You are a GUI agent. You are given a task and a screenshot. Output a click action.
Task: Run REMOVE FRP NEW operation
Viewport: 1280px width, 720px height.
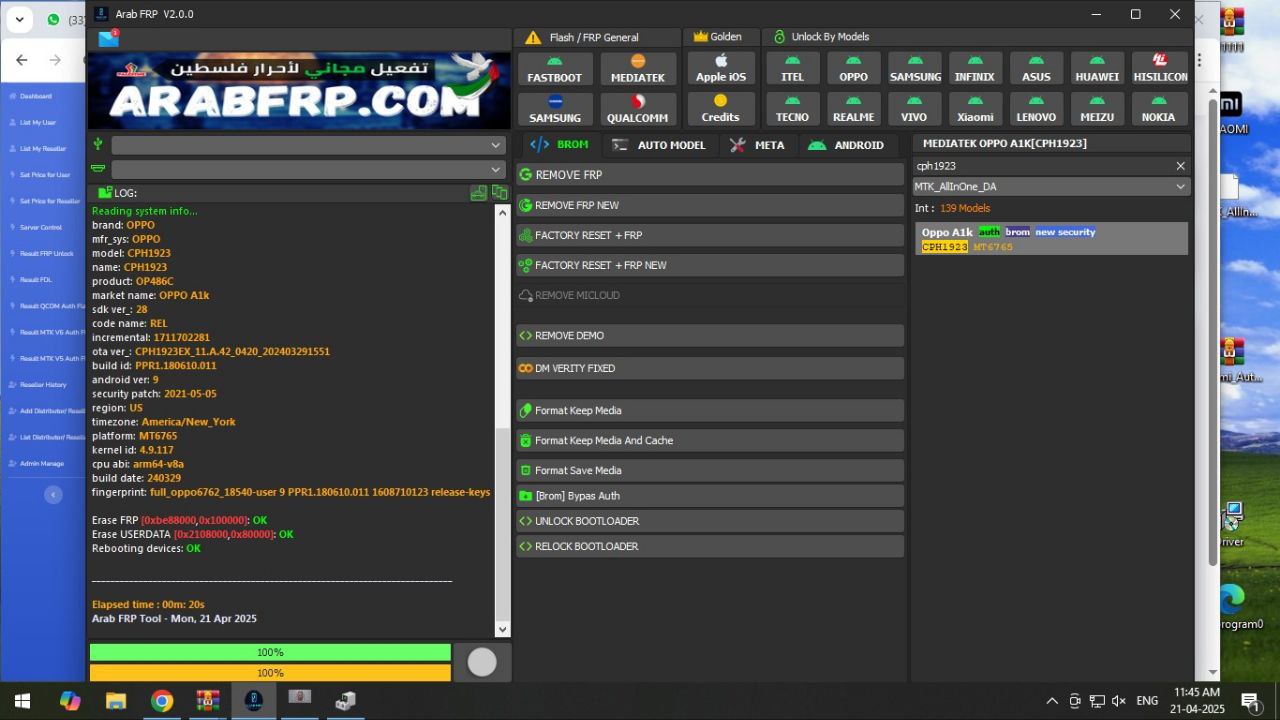tap(710, 205)
